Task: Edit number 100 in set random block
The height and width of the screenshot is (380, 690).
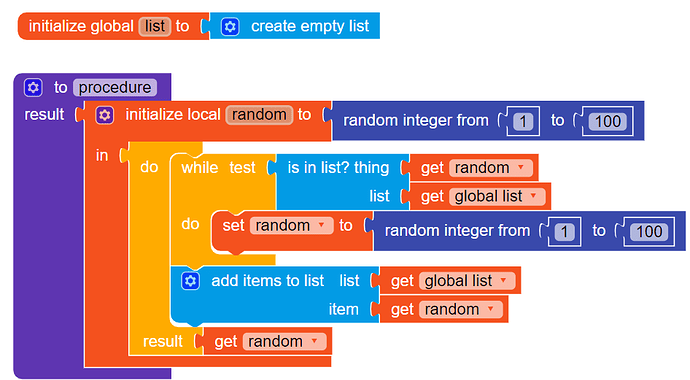Action: (649, 231)
